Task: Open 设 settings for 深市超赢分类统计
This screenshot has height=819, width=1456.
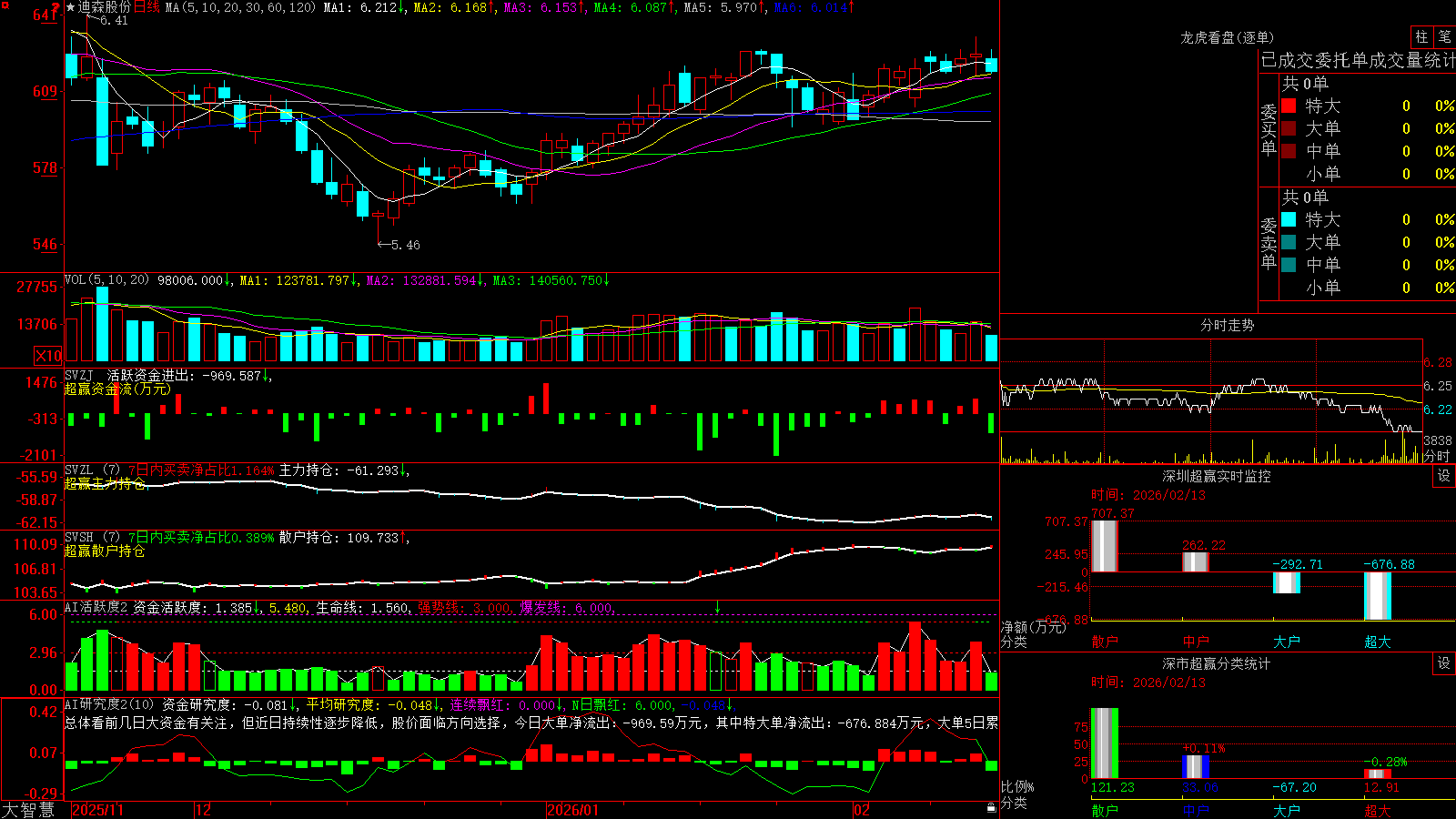Action: 1444,663
